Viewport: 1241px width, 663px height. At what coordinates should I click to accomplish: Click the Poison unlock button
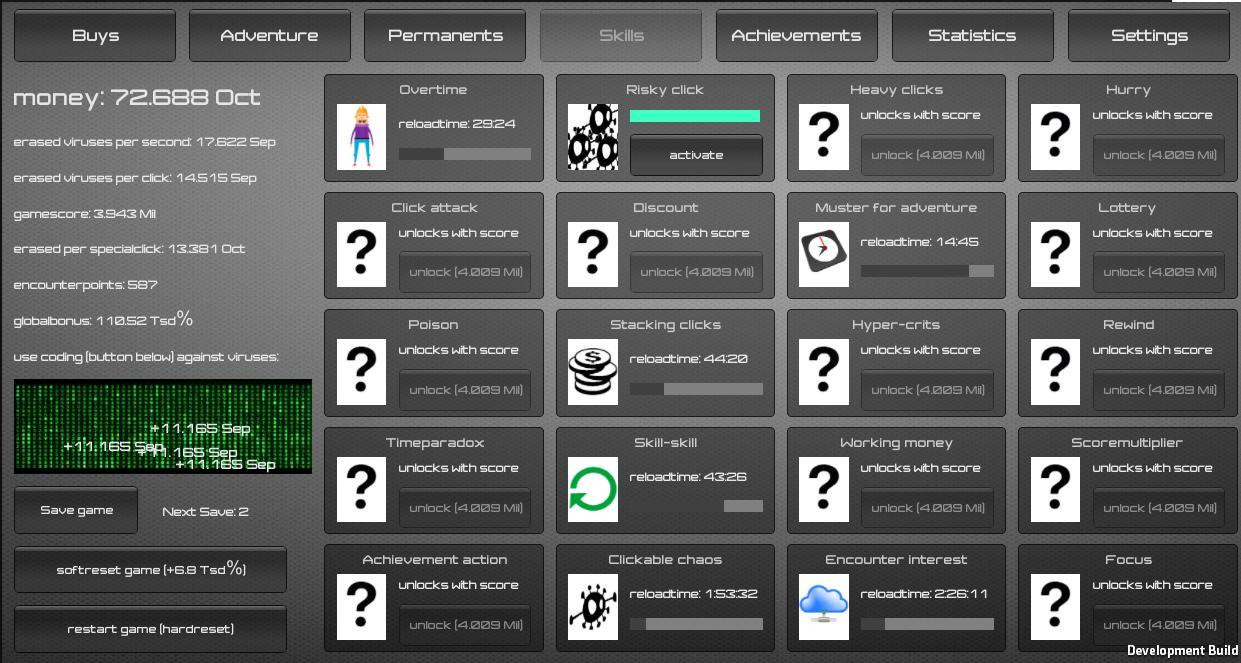(x=465, y=390)
